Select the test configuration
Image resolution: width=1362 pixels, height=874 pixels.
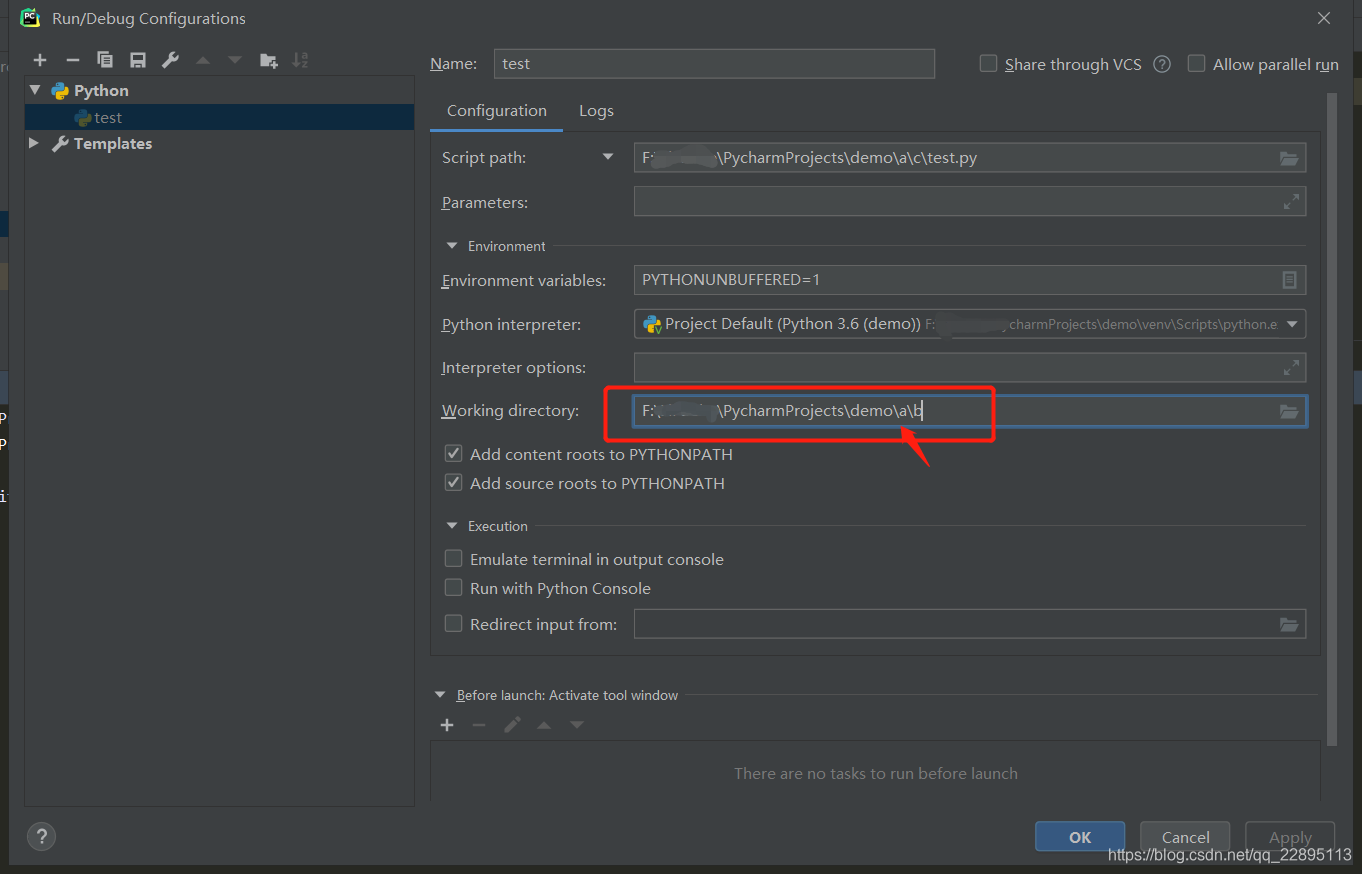(219, 117)
